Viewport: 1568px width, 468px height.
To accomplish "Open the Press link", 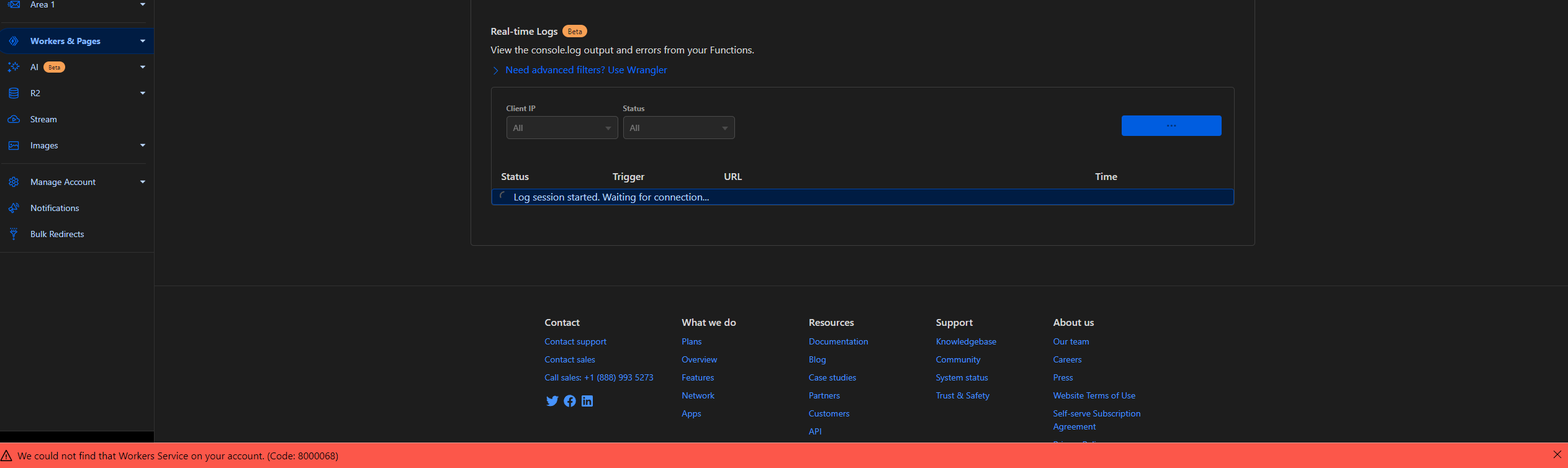I will click(x=1063, y=377).
